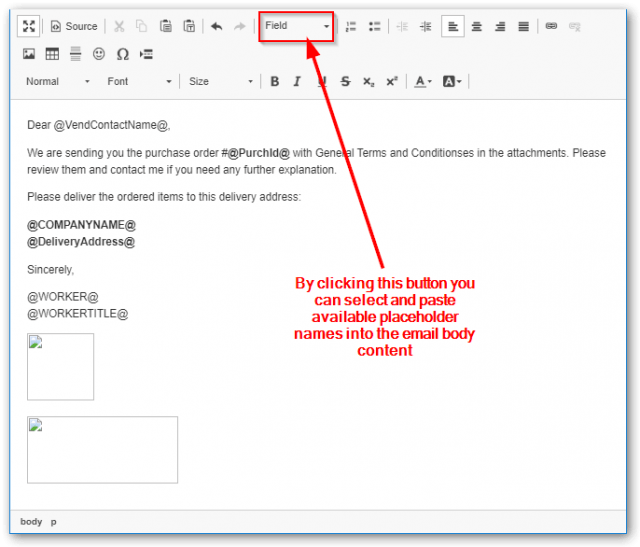
Task: Select the p element in path bar
Action: (53, 522)
